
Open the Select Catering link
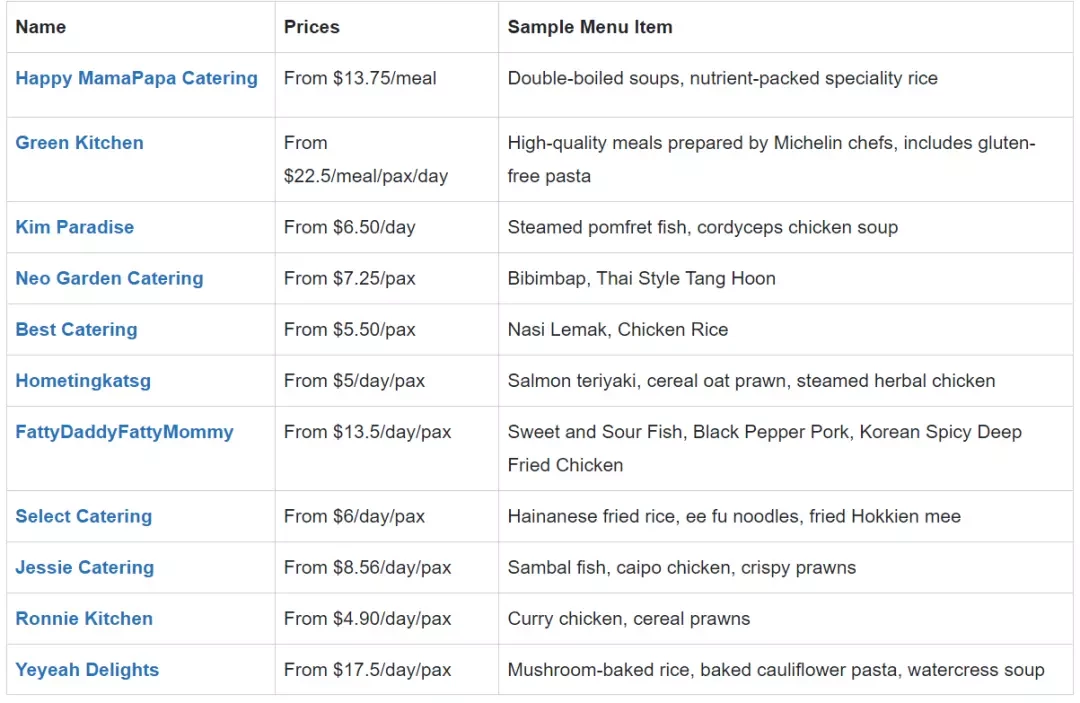(x=83, y=516)
